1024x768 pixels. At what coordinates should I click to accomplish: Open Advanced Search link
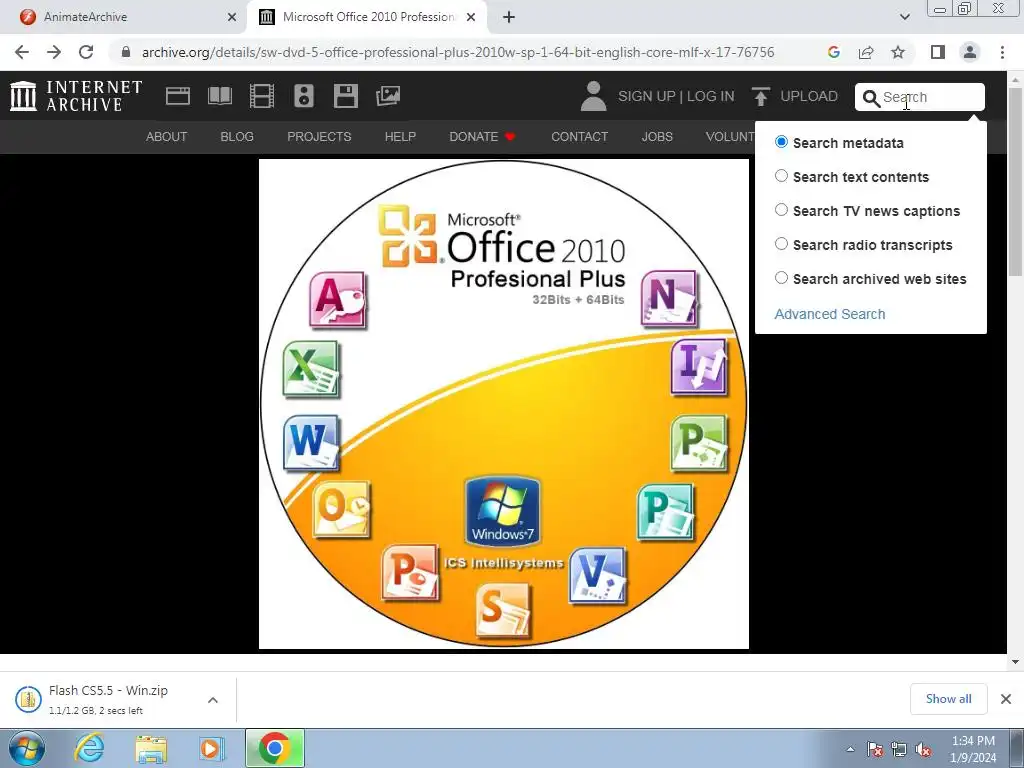coord(830,314)
